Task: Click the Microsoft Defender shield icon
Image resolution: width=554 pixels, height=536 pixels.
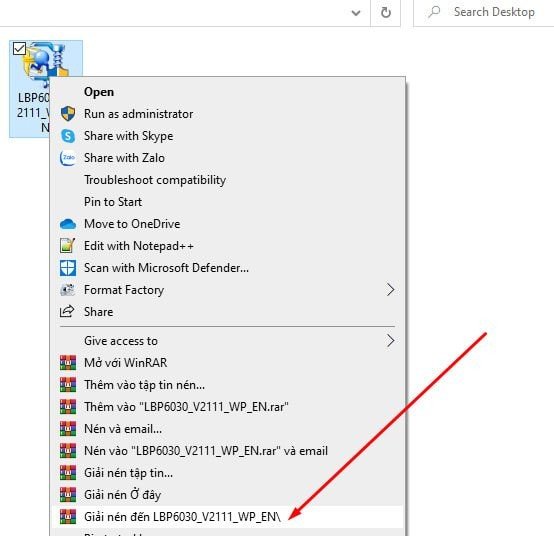Action: (x=68, y=268)
